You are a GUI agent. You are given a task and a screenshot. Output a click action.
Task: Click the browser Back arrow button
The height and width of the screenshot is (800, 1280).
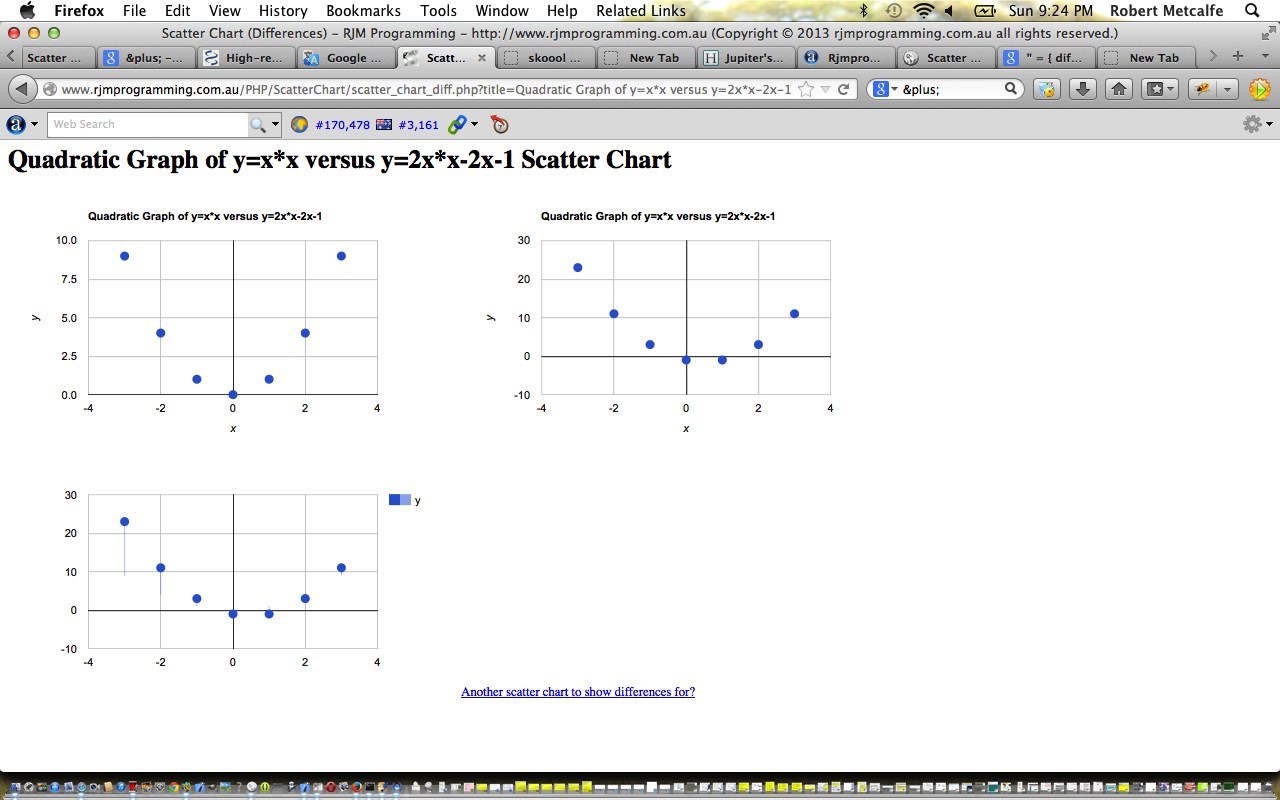pyautogui.click(x=21, y=89)
